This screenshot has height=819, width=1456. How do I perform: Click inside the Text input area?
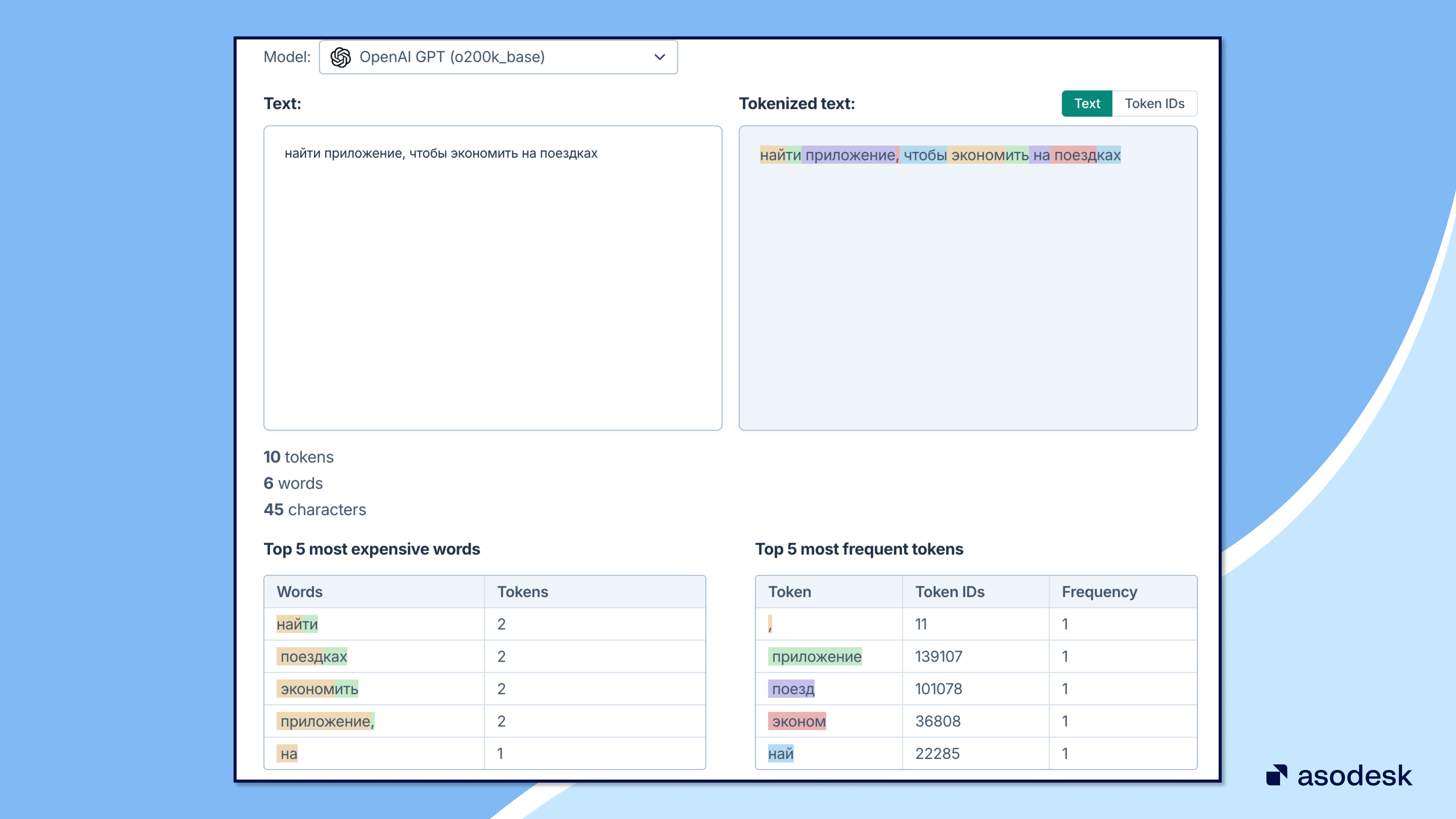[x=492, y=277]
